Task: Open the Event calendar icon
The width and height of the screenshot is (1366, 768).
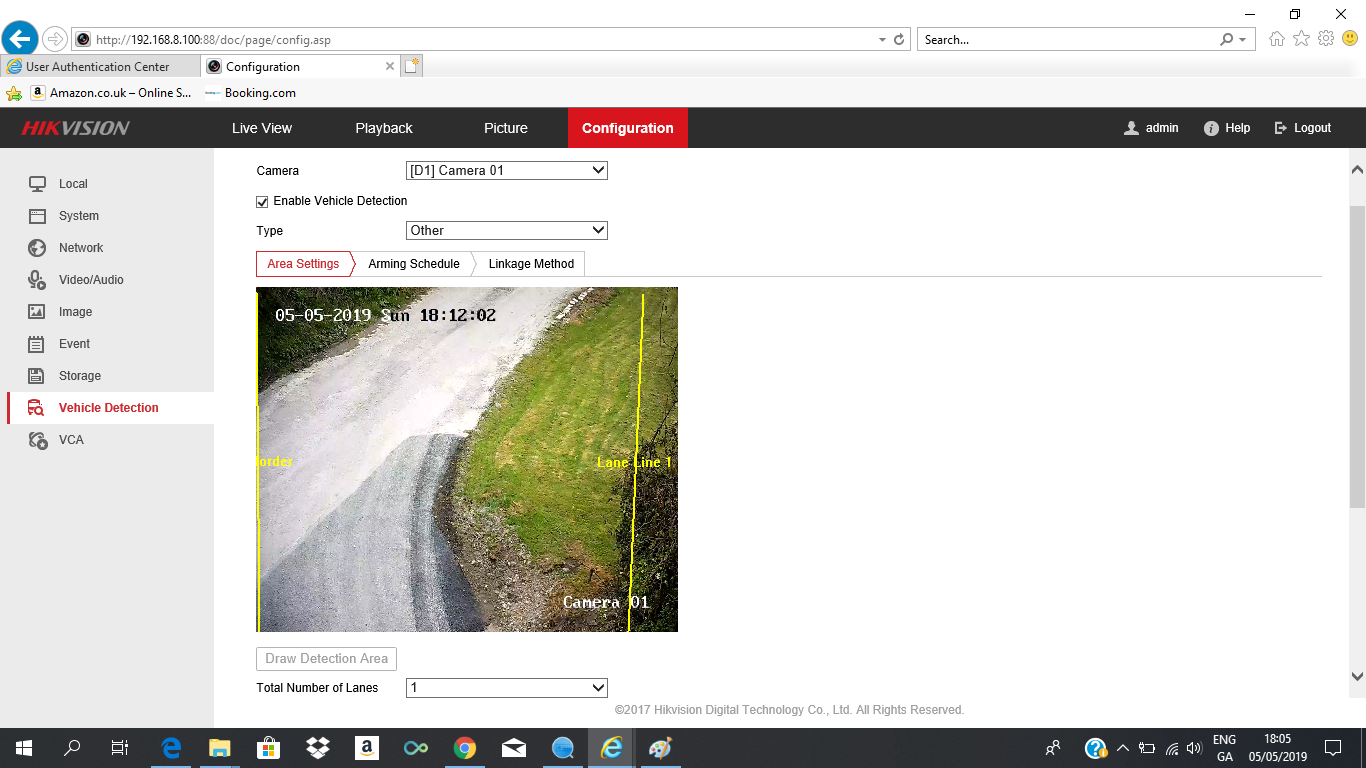Action: click(x=37, y=344)
